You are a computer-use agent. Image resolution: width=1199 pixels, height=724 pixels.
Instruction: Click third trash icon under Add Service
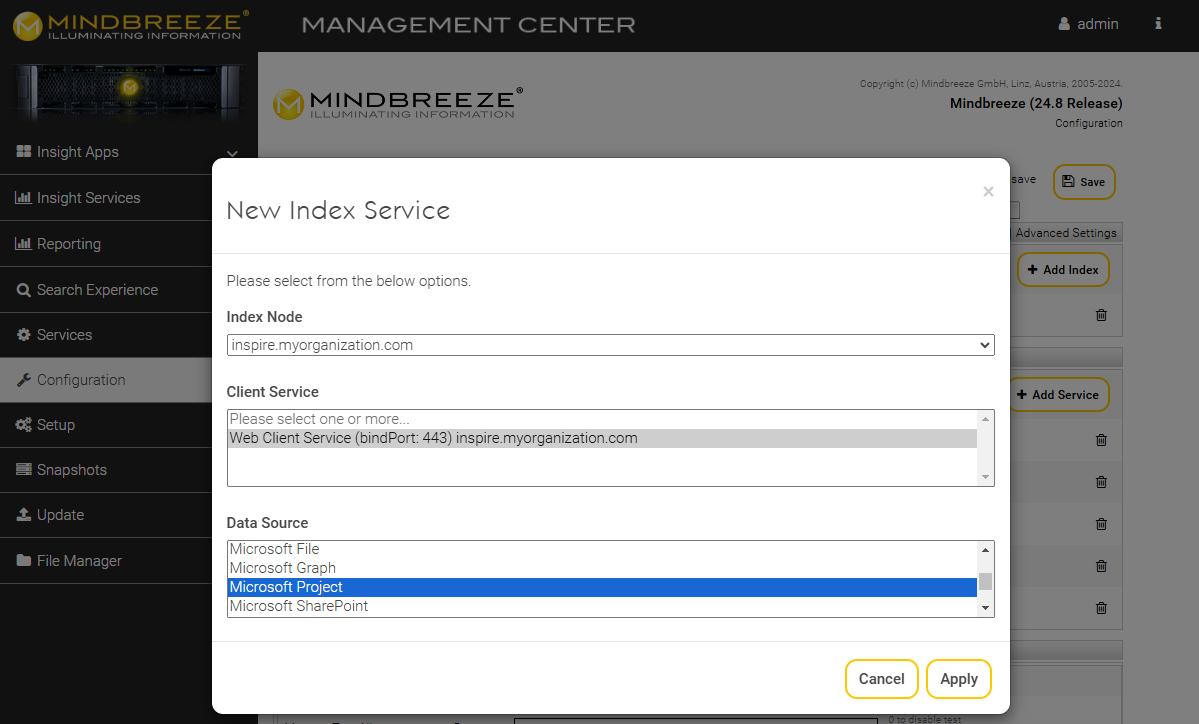point(1101,524)
